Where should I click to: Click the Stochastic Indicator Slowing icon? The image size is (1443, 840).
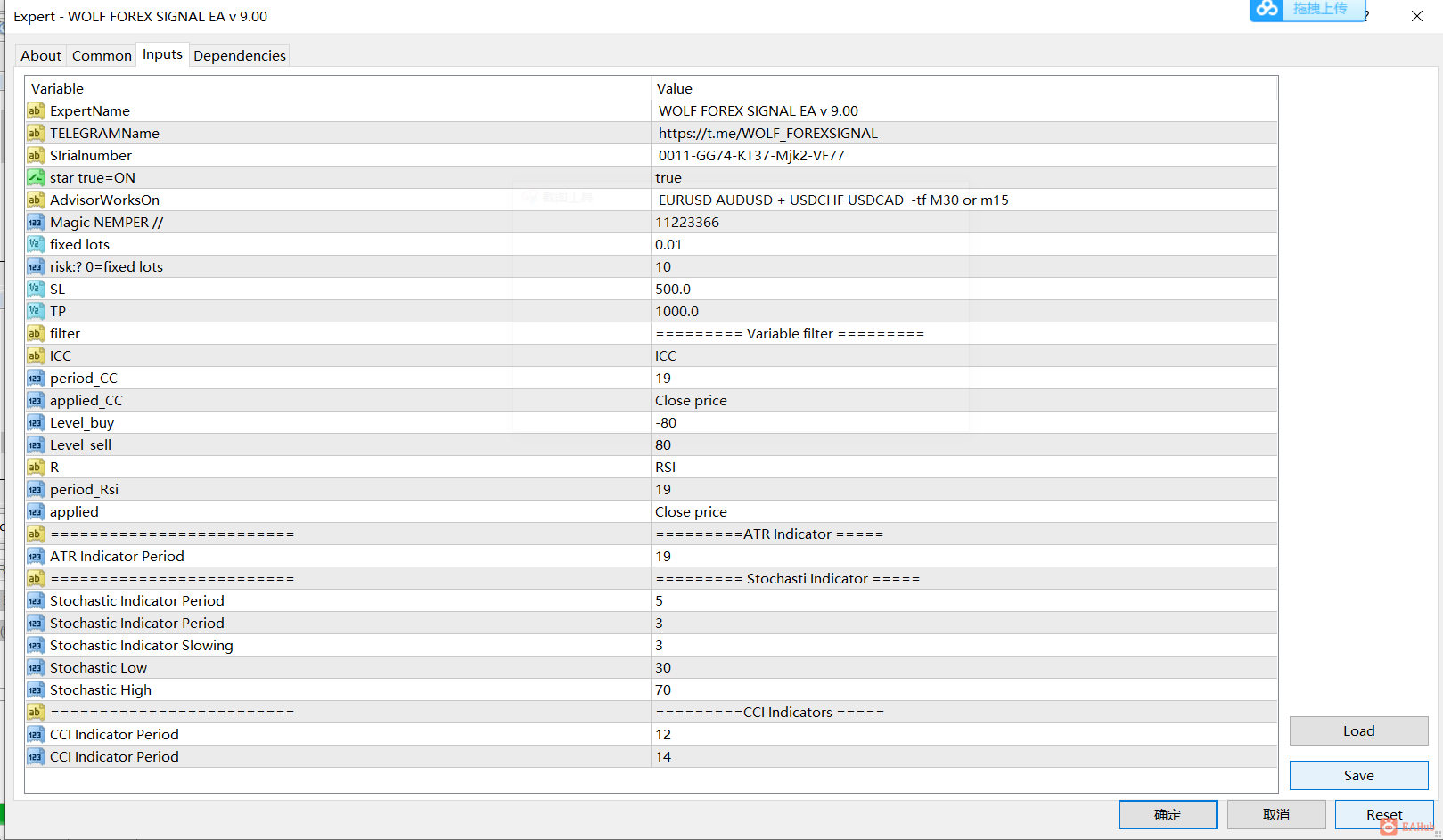coord(35,645)
